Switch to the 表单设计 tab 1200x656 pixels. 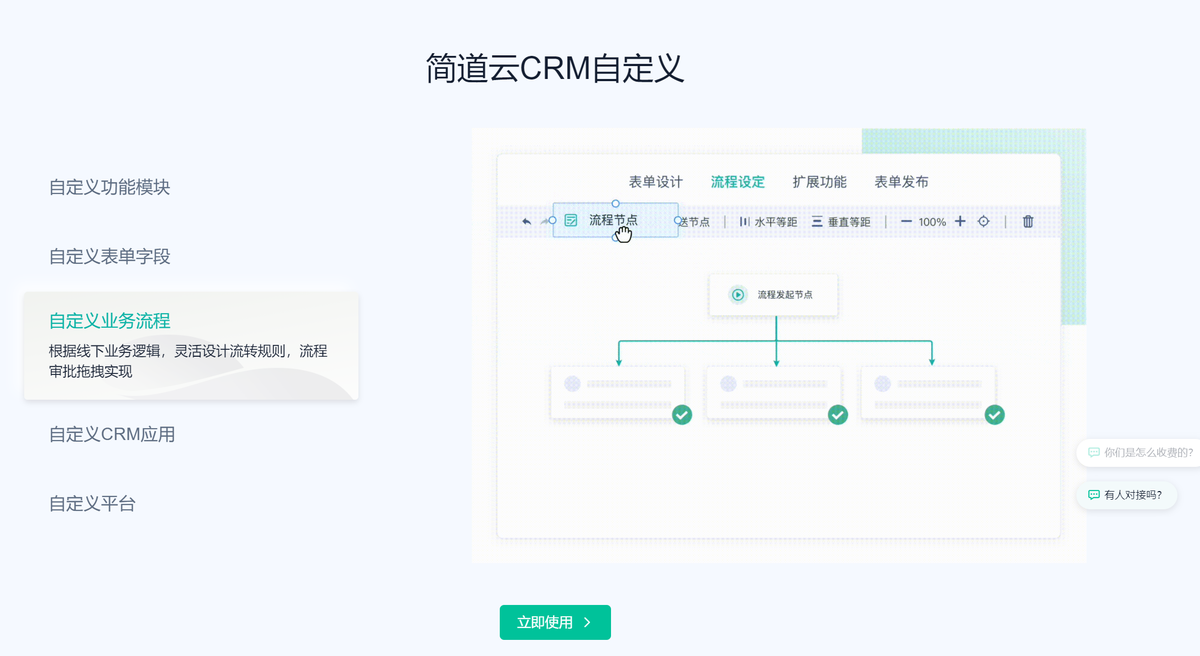pyautogui.click(x=656, y=182)
